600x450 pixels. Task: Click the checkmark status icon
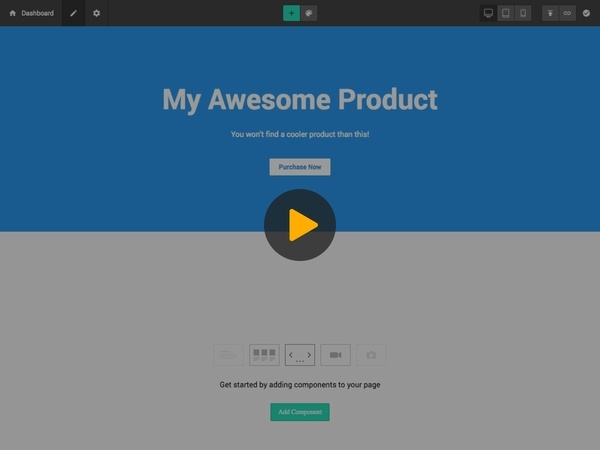tap(586, 13)
